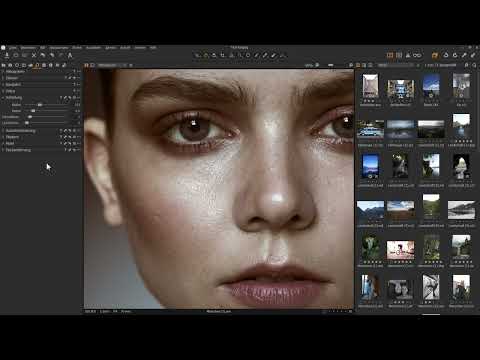Click the Import images toolbar icon

pyautogui.click(x=7, y=55)
